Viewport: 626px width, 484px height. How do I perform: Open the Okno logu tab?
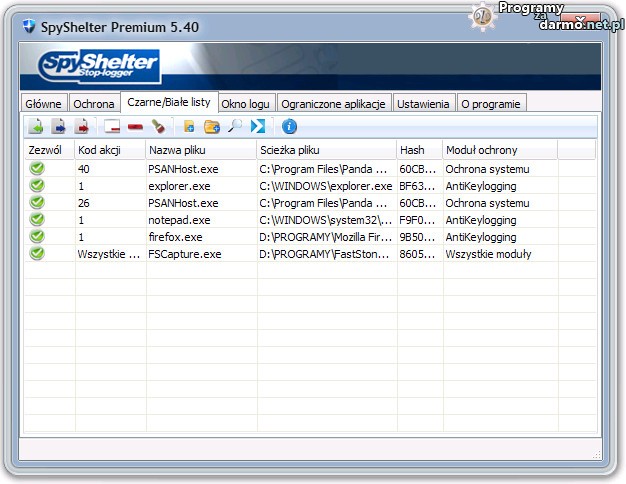(x=245, y=104)
